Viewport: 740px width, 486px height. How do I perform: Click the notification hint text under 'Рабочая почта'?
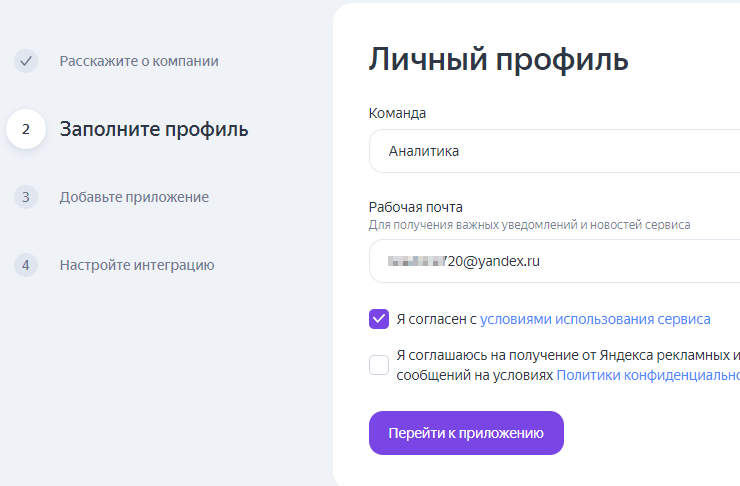[x=529, y=225]
